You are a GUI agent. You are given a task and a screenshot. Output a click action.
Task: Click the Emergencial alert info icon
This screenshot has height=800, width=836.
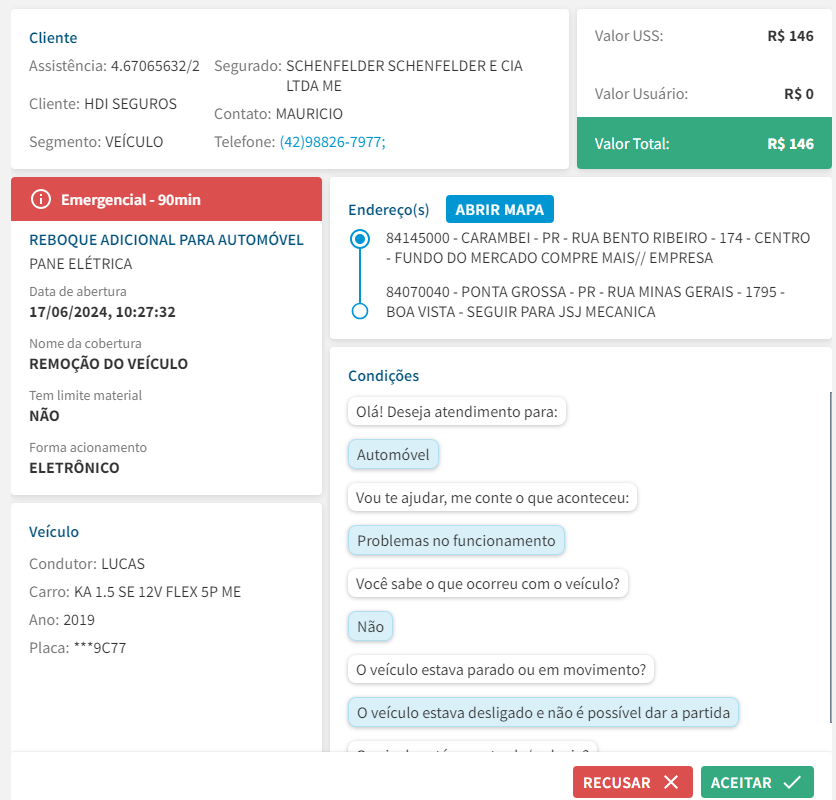(41, 200)
